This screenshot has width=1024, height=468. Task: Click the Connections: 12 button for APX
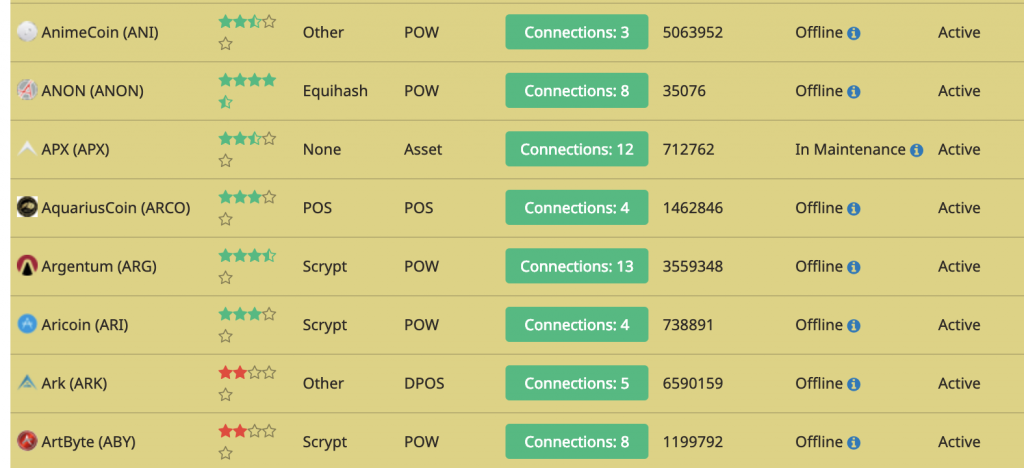click(x=577, y=149)
